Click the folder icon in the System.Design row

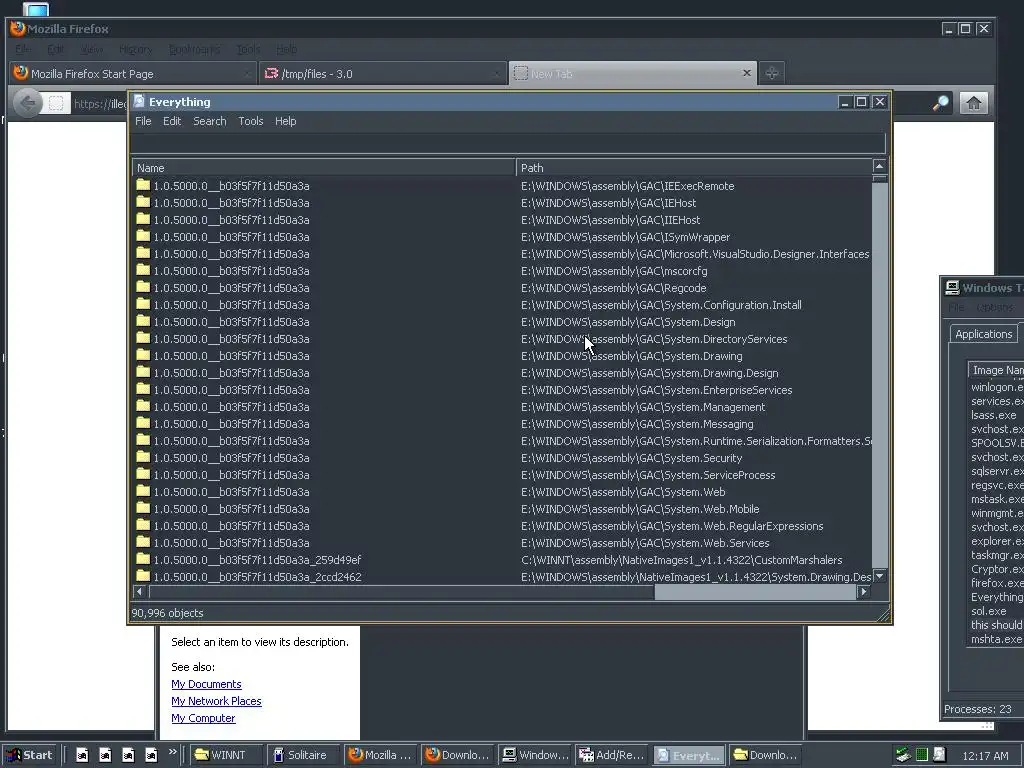(x=143, y=321)
